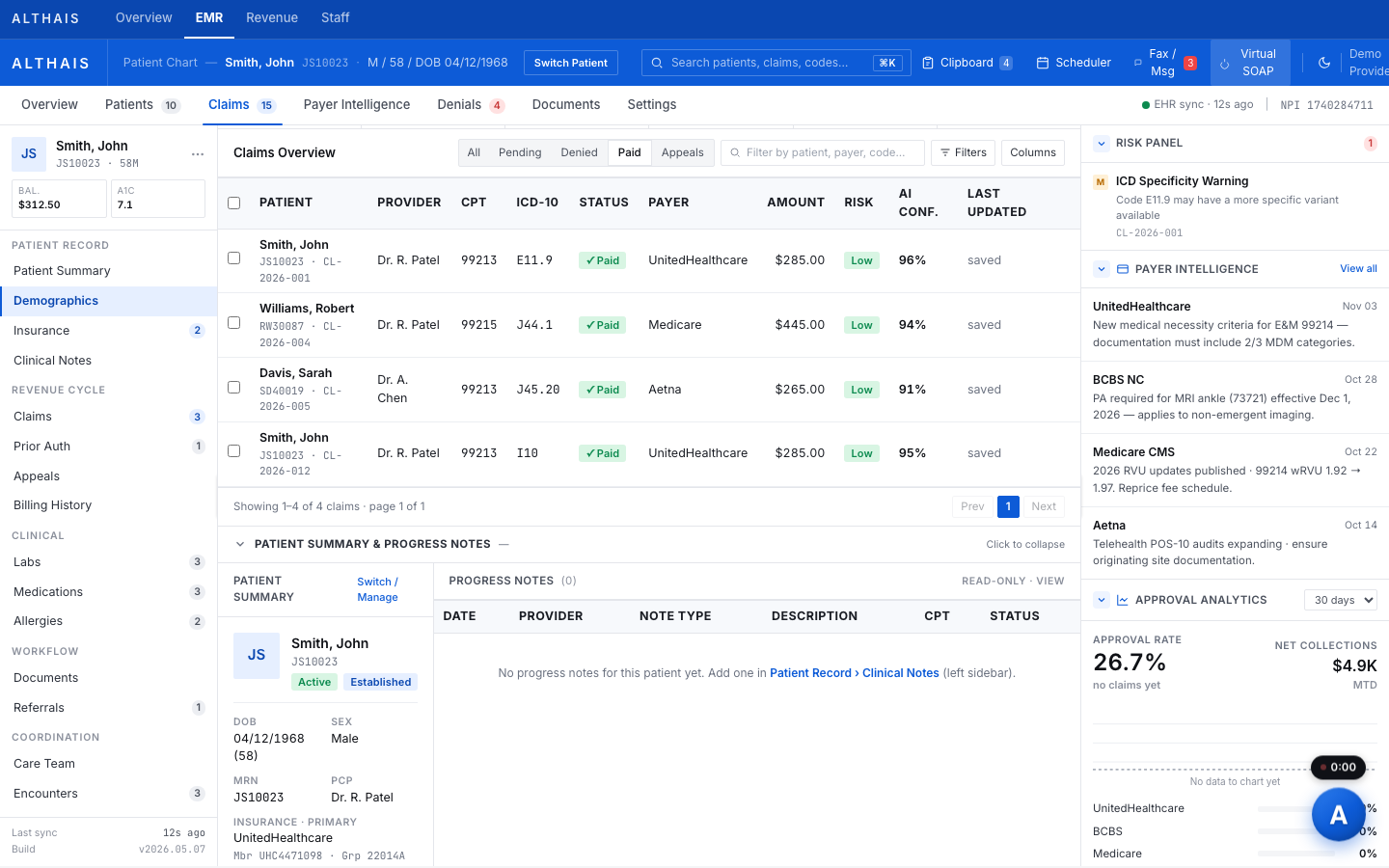This screenshot has width=1389, height=868.
Task: Open the View all payer intelligence link
Action: pos(1358,269)
